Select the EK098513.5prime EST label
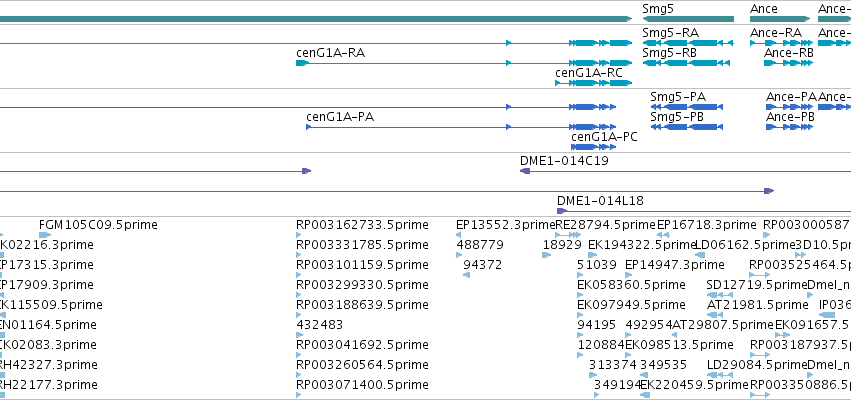This screenshot has width=851, height=400. tap(679, 345)
